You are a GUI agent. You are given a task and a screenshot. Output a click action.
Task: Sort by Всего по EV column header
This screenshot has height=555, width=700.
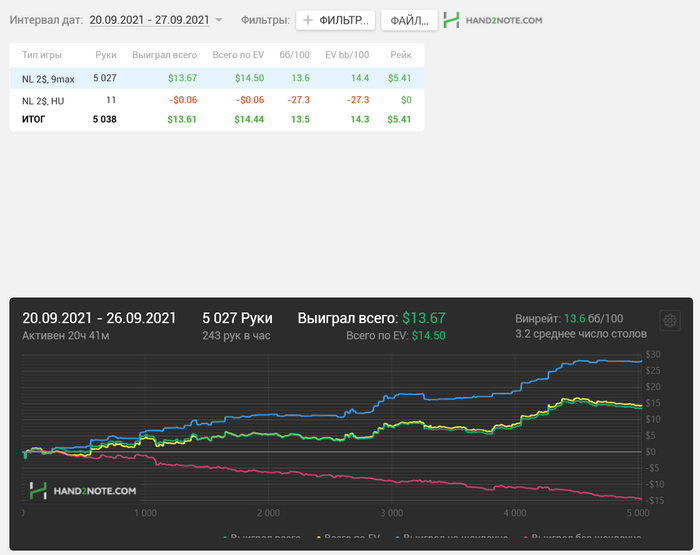(238, 55)
